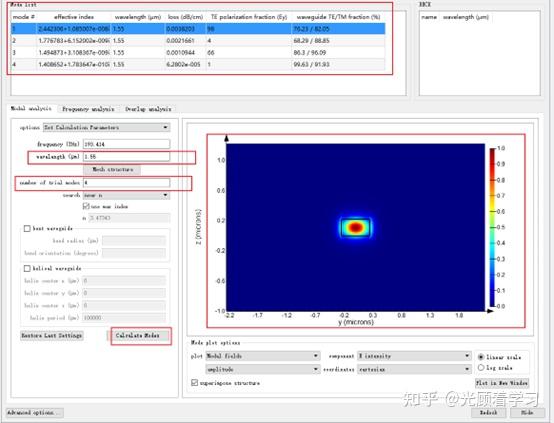Click the wavelength input field
Viewport: 554px width, 423px height.
pos(126,157)
